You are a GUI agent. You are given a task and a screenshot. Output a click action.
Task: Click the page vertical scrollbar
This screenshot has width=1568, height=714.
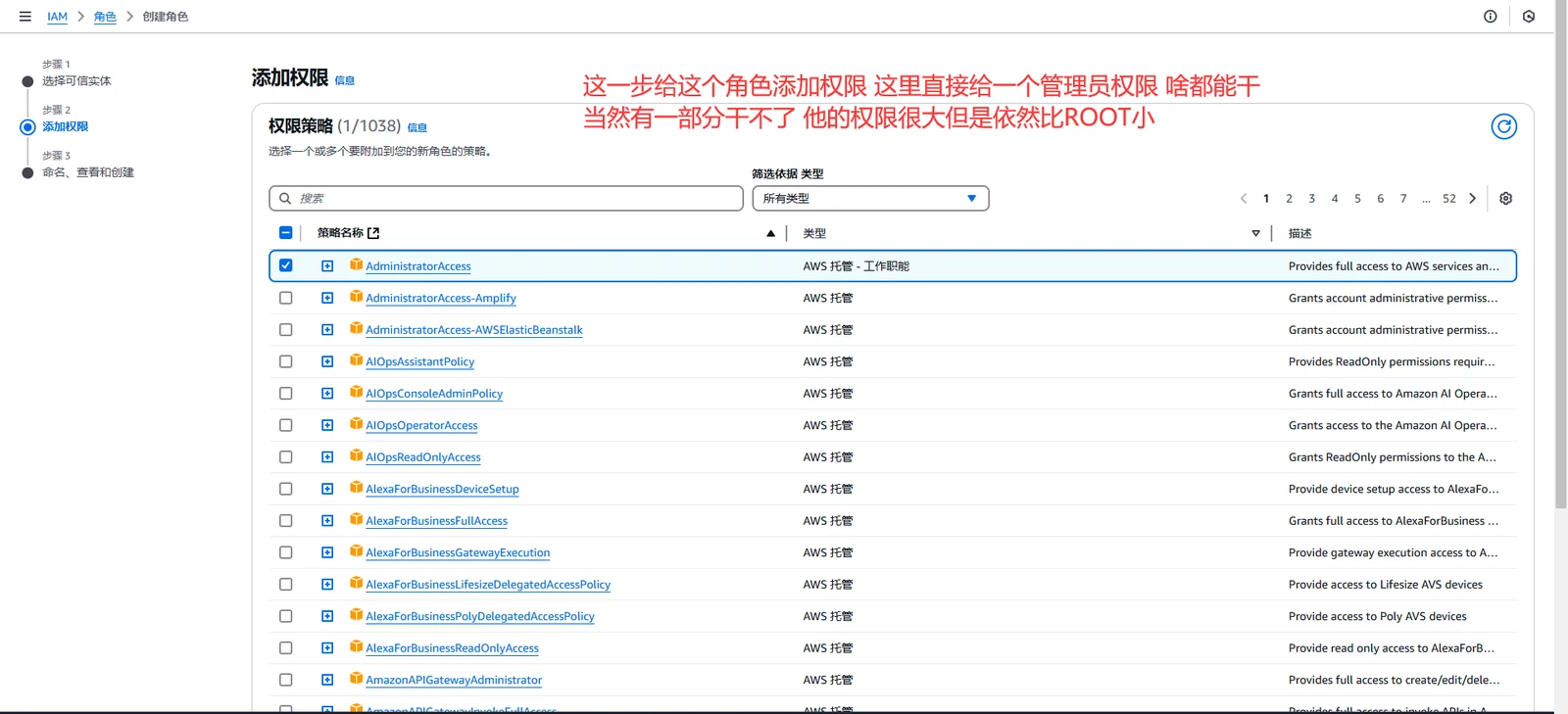point(1561,255)
